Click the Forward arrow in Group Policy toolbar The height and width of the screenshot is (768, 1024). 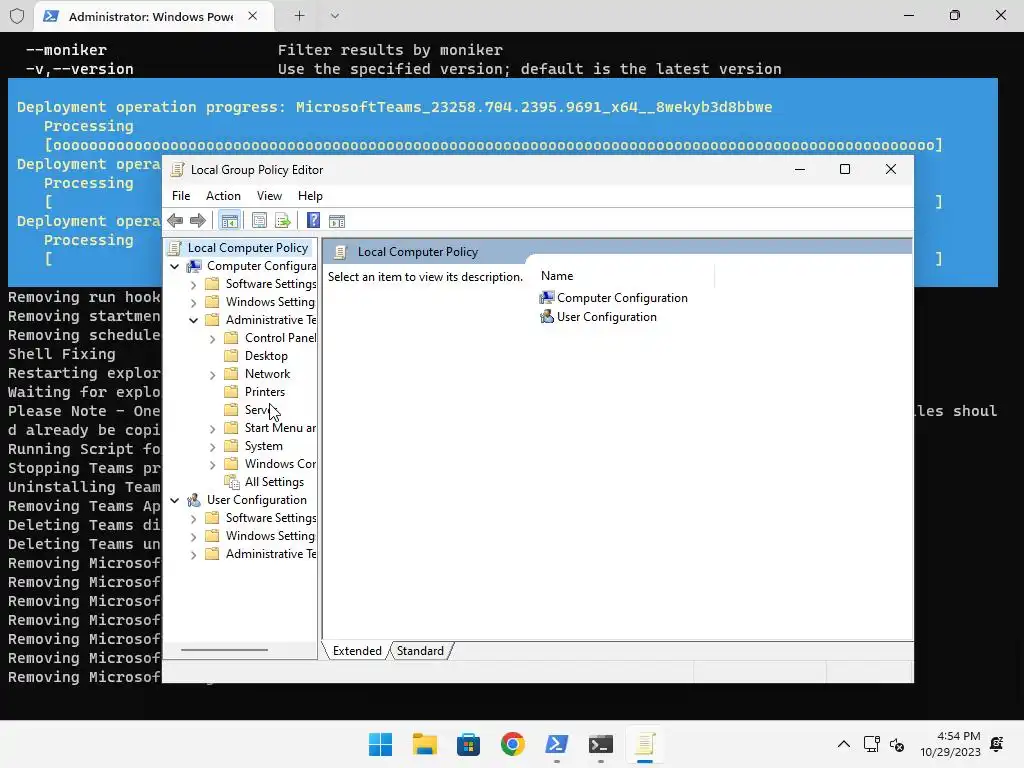pos(198,221)
